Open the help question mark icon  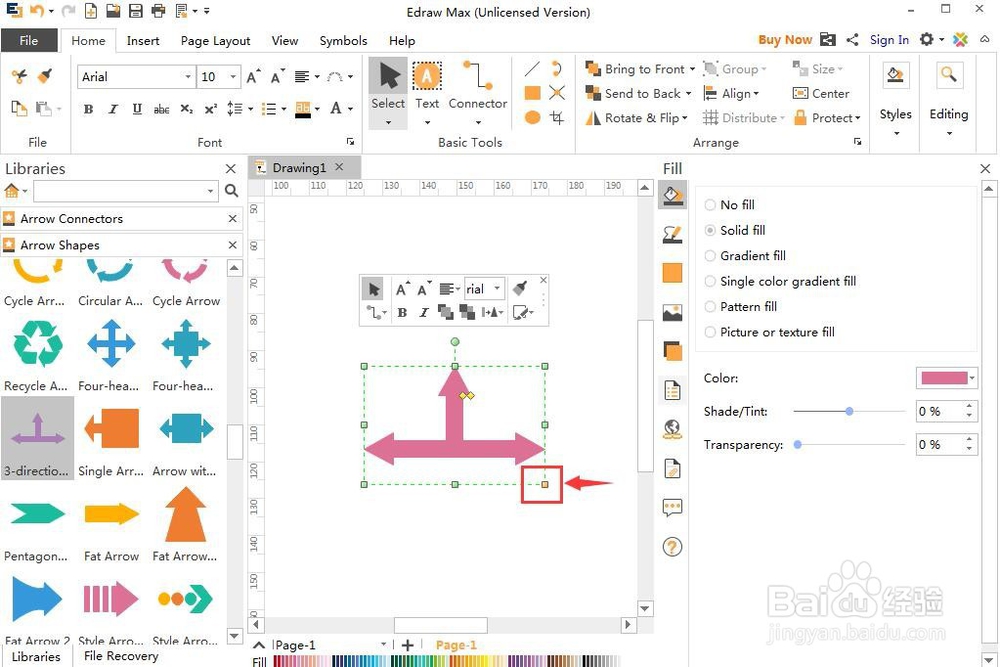pyautogui.click(x=672, y=546)
